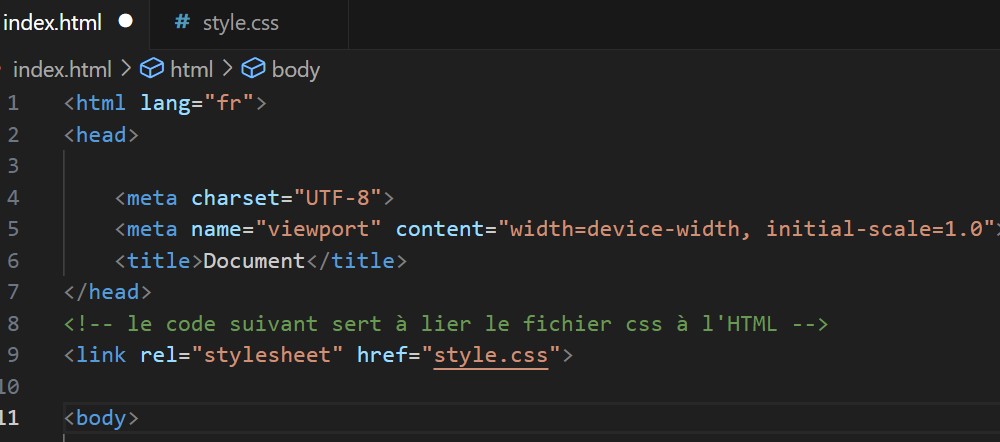Follow the underlined style.css href link
Screen dimensions: 1000x442
click(491, 354)
